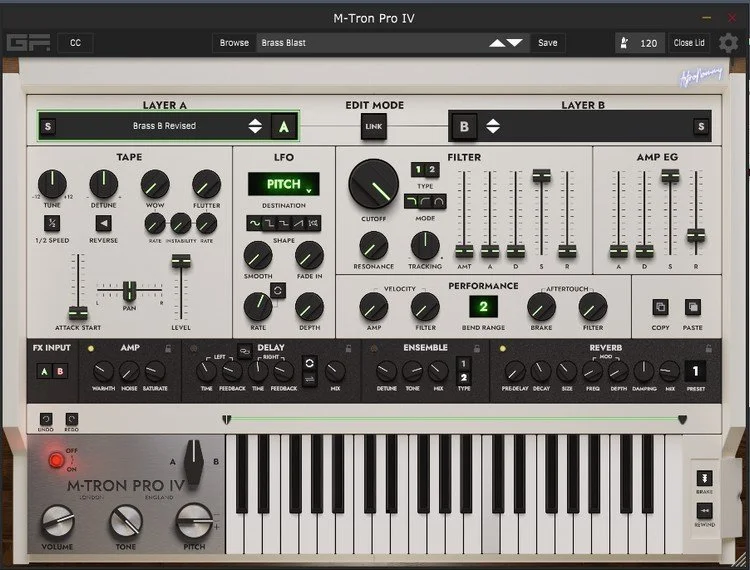
Task: Click the GForce logo
Action: (28, 43)
